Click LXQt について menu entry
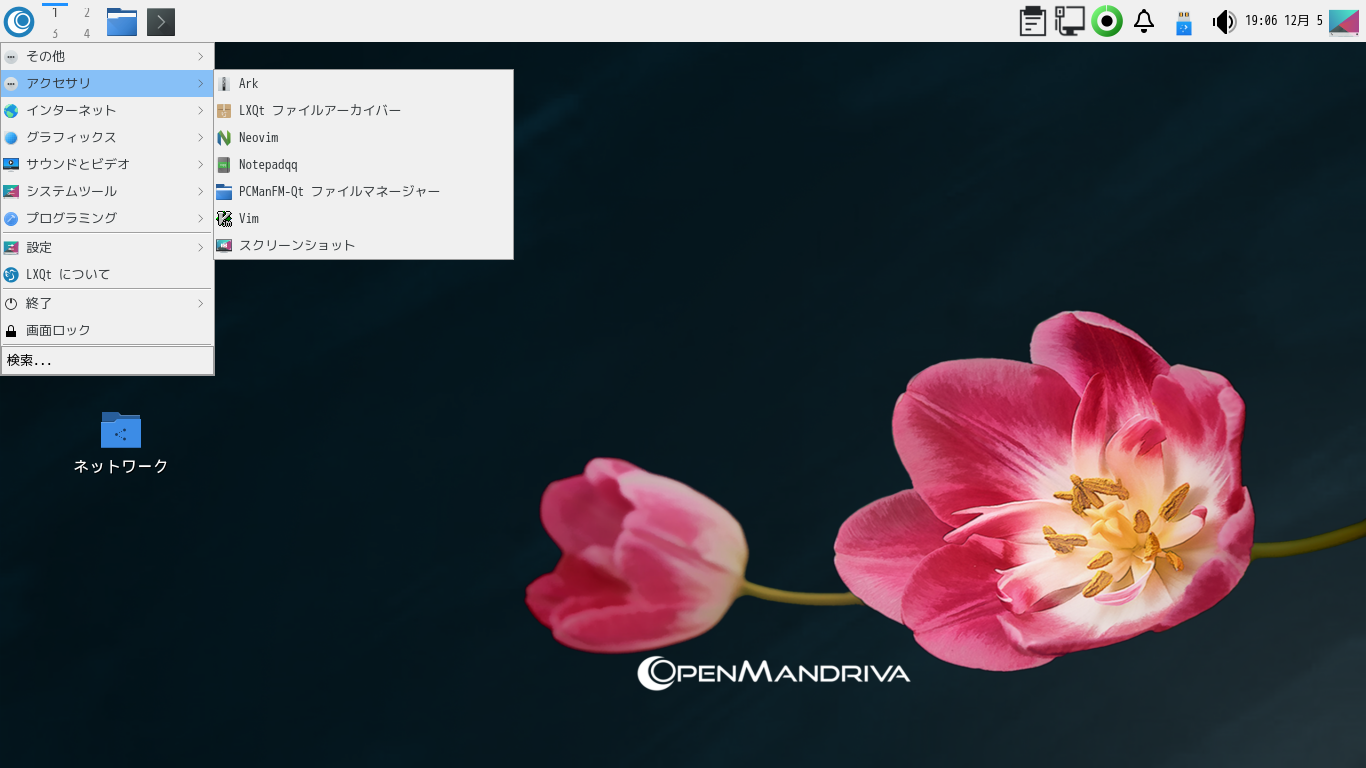This screenshot has height=768, width=1366. [107, 275]
